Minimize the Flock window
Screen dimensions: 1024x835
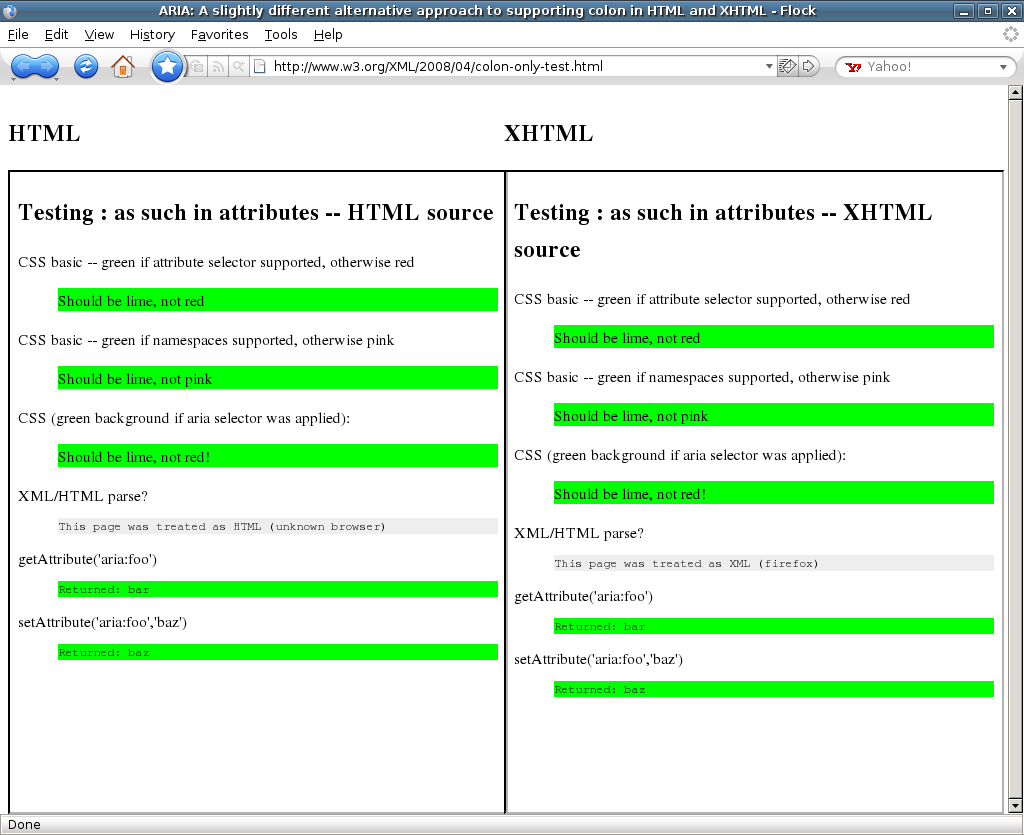[964, 10]
